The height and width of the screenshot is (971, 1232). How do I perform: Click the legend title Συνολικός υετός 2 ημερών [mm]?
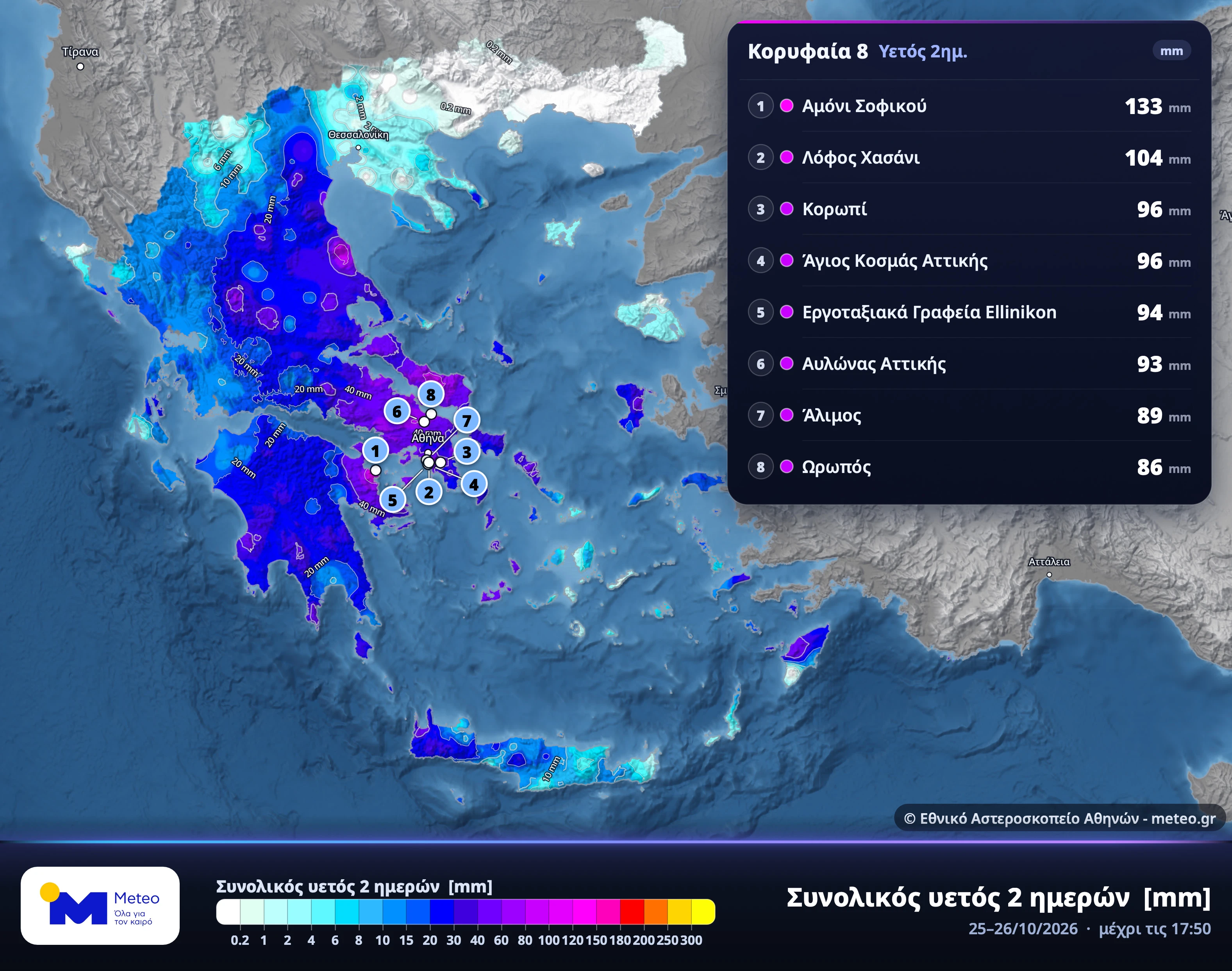coord(354,886)
